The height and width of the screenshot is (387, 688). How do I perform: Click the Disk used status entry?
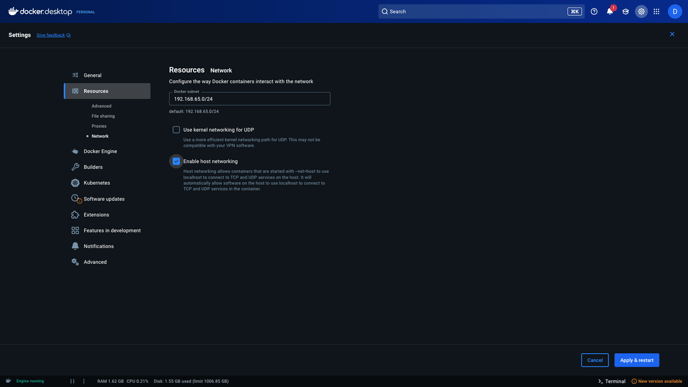click(x=191, y=381)
